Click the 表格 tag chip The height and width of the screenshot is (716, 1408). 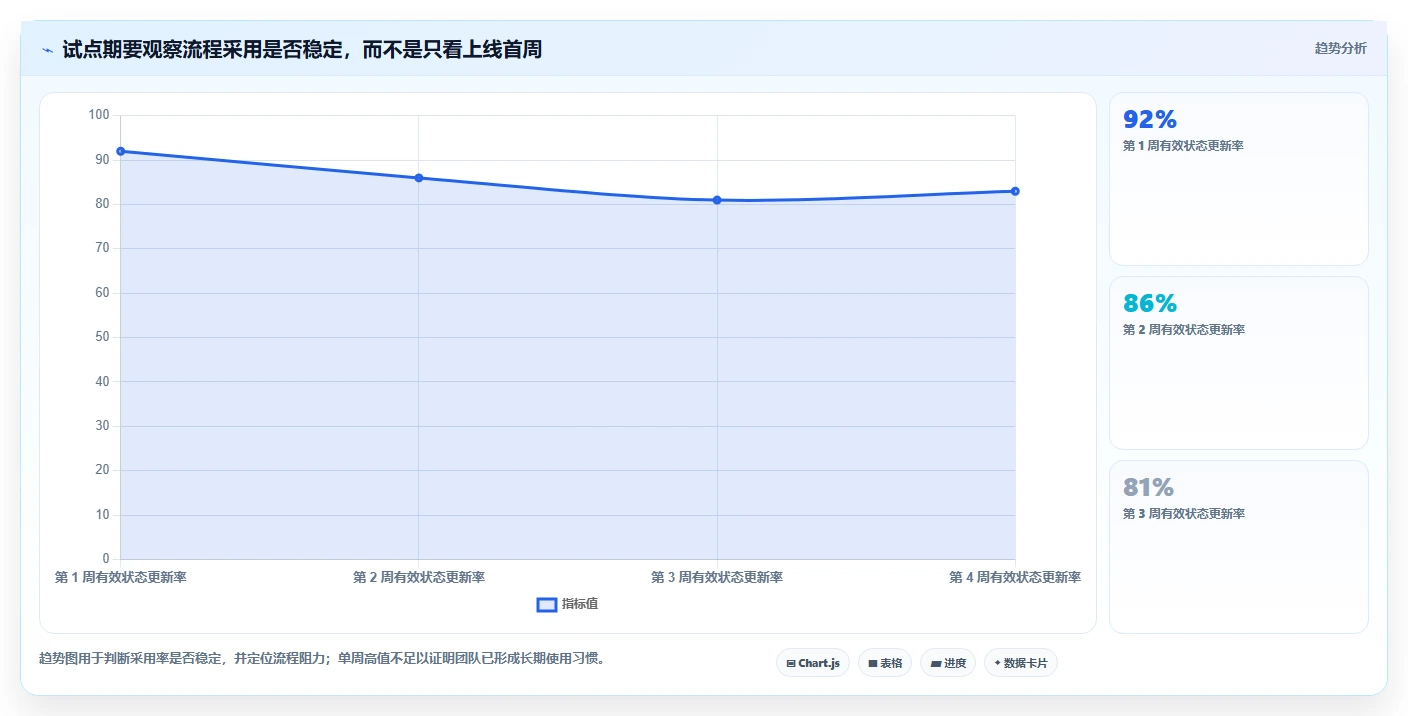[885, 663]
